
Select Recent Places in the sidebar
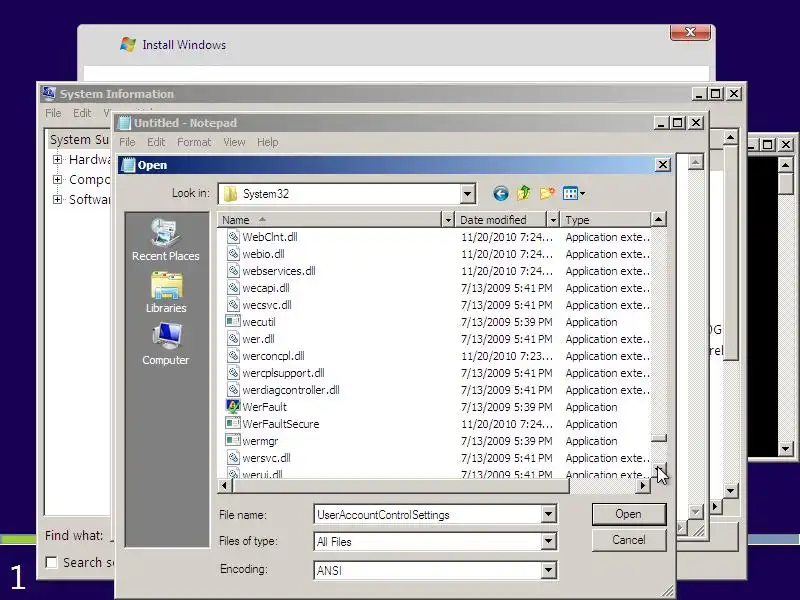pyautogui.click(x=165, y=240)
